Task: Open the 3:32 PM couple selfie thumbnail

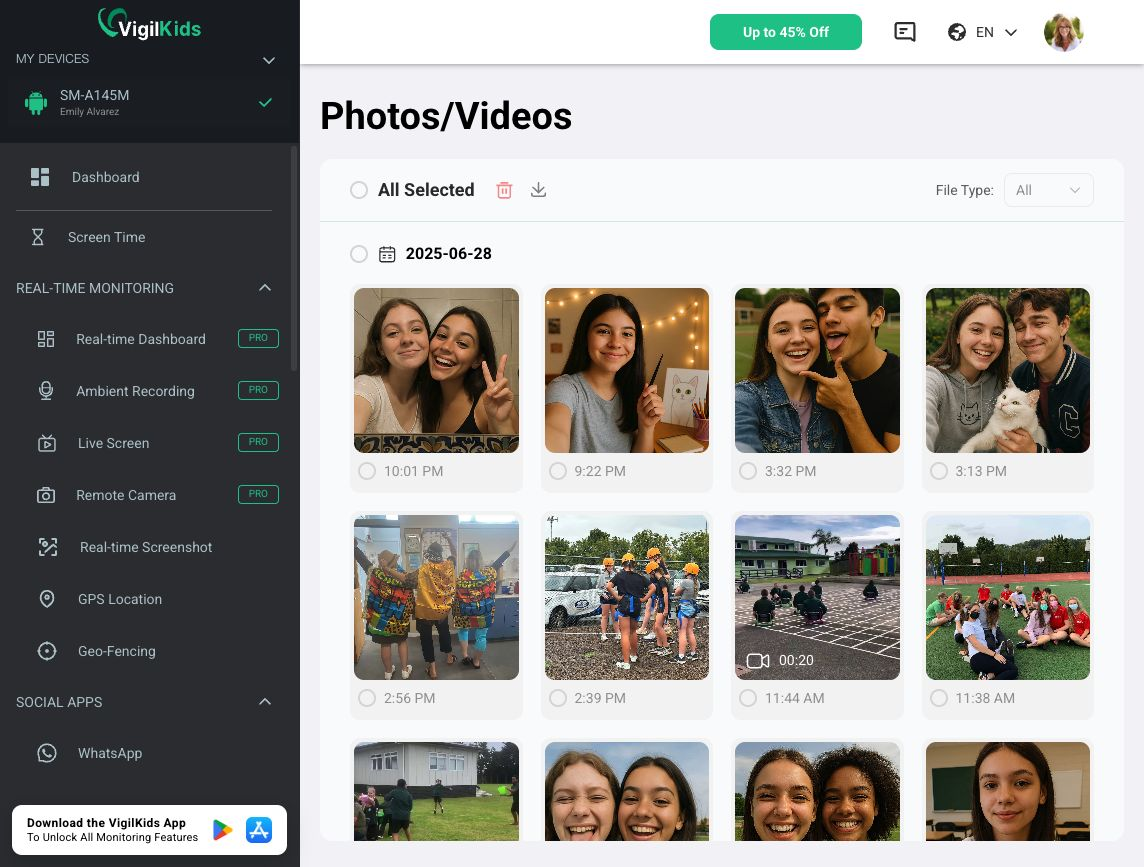Action: point(817,370)
